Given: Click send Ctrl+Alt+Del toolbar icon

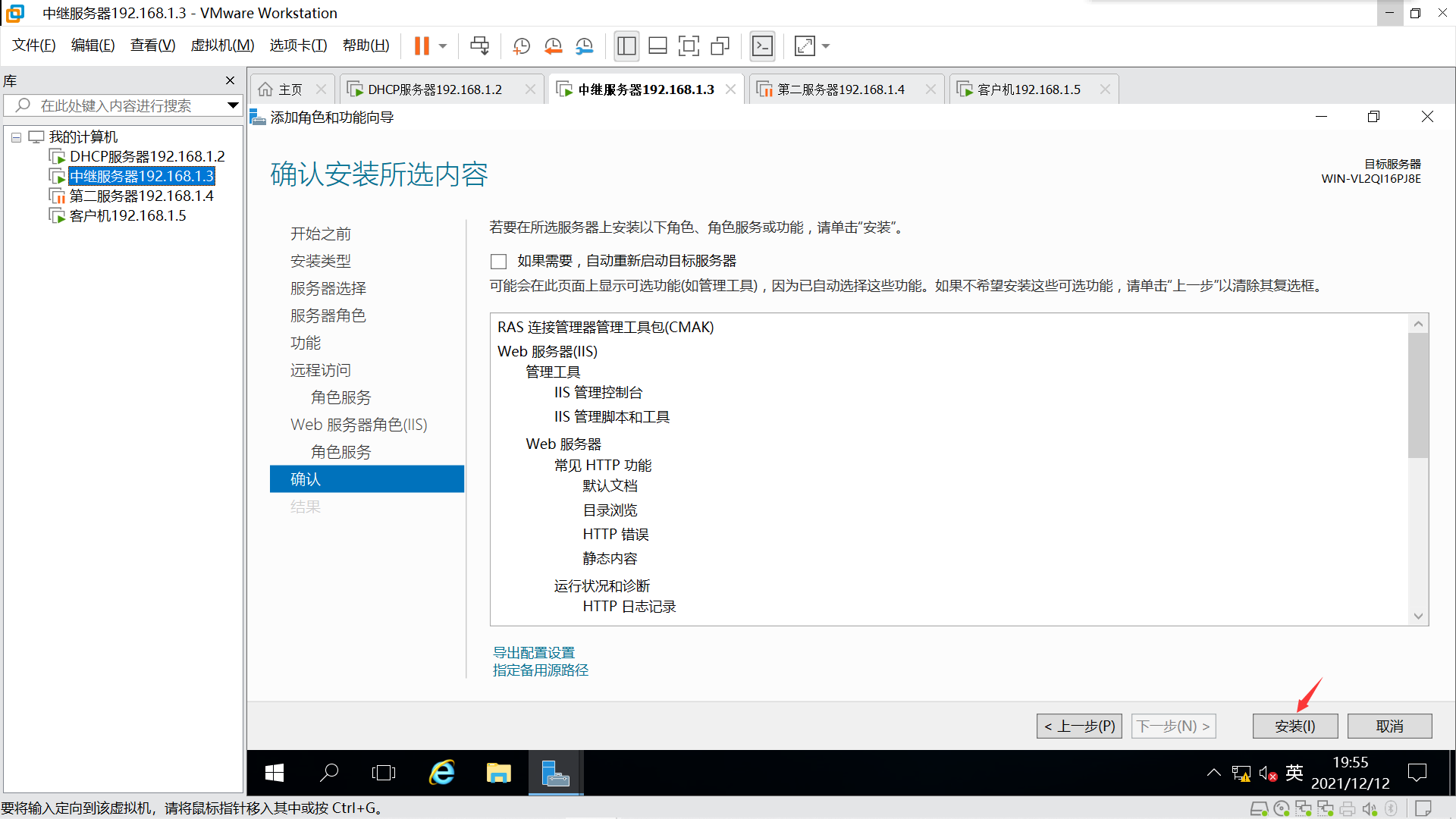Looking at the screenshot, I should tap(479, 46).
